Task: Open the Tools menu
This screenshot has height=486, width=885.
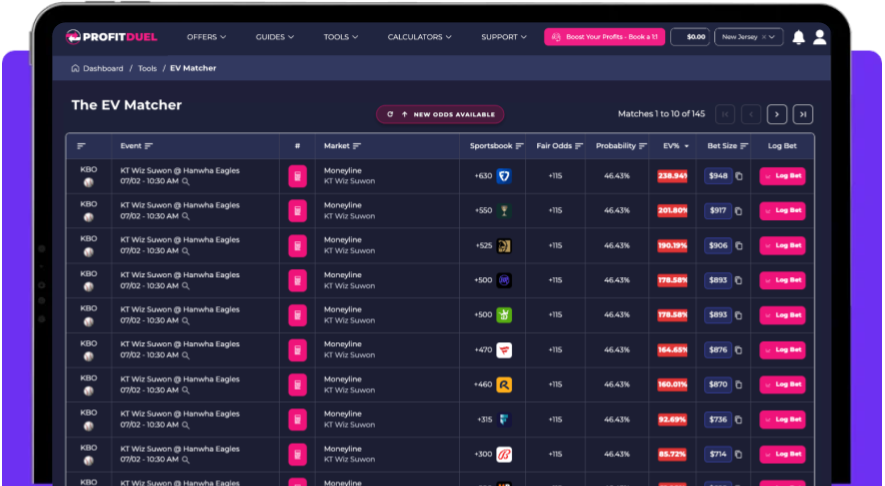Action: (x=341, y=37)
